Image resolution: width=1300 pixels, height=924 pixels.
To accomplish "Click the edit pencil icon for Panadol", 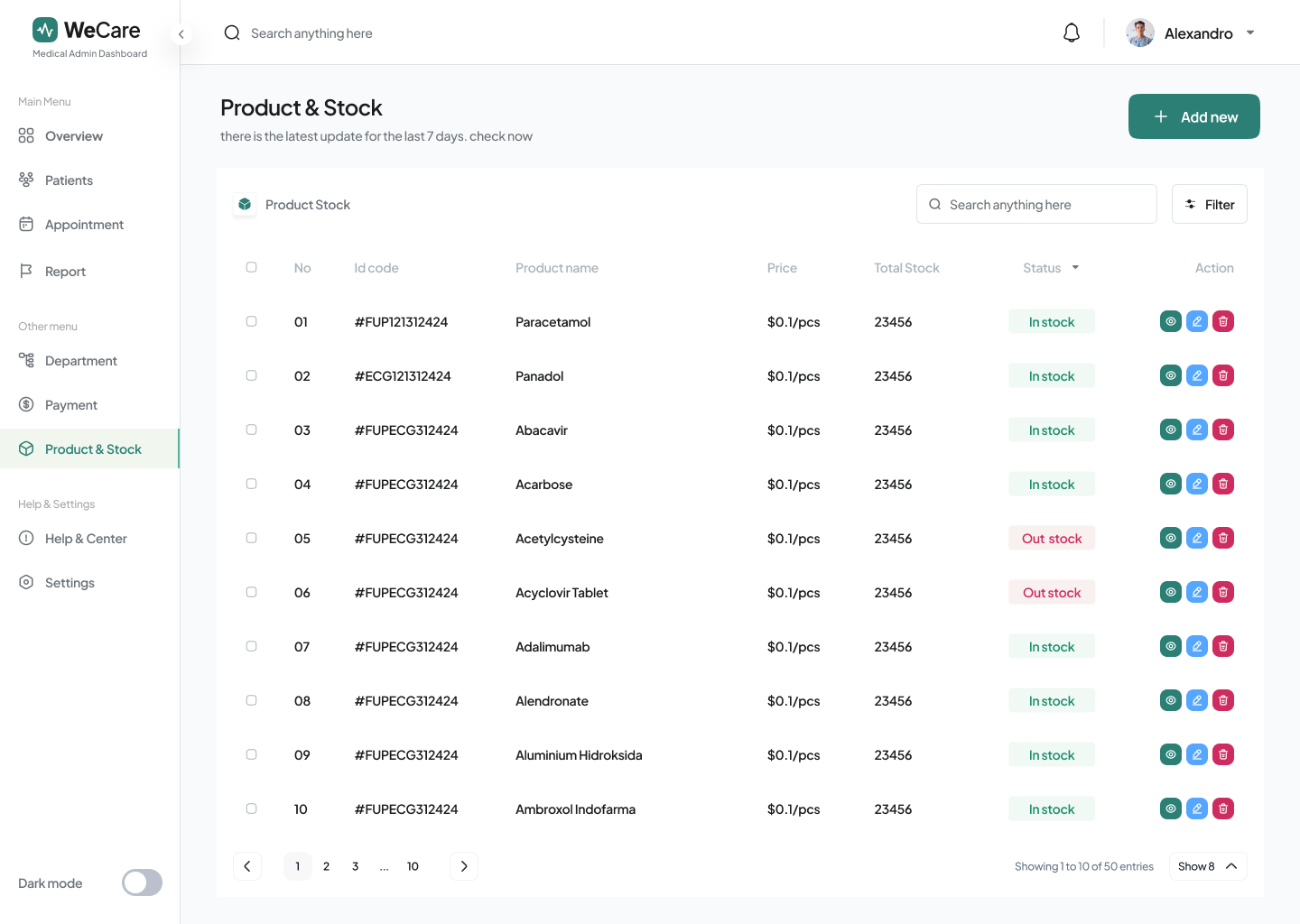I will tap(1196, 375).
